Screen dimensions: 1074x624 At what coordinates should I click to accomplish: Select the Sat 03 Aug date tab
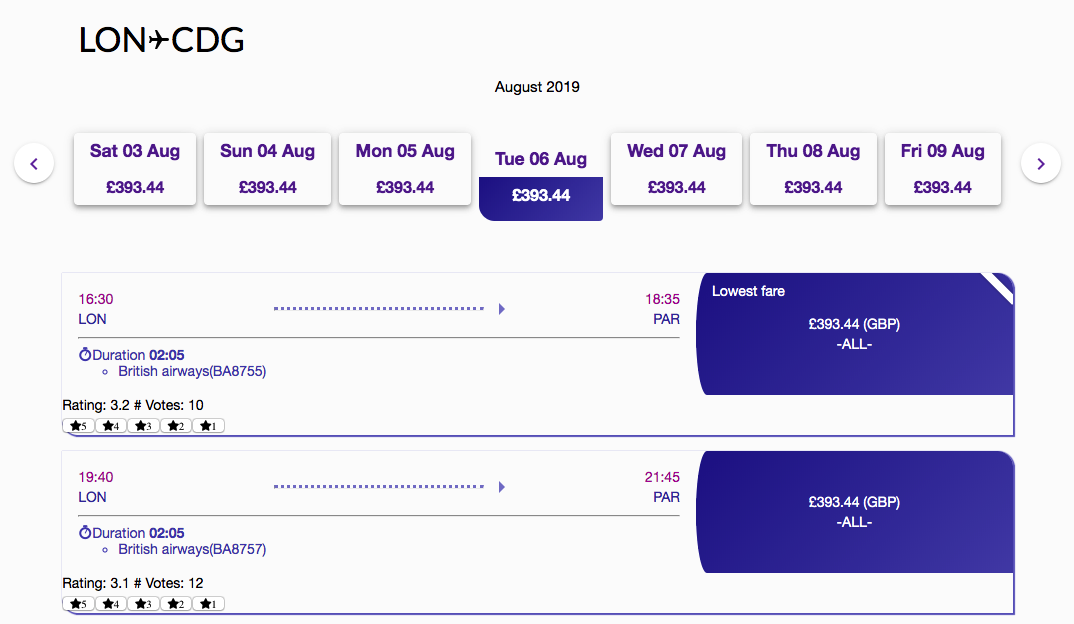tap(135, 169)
